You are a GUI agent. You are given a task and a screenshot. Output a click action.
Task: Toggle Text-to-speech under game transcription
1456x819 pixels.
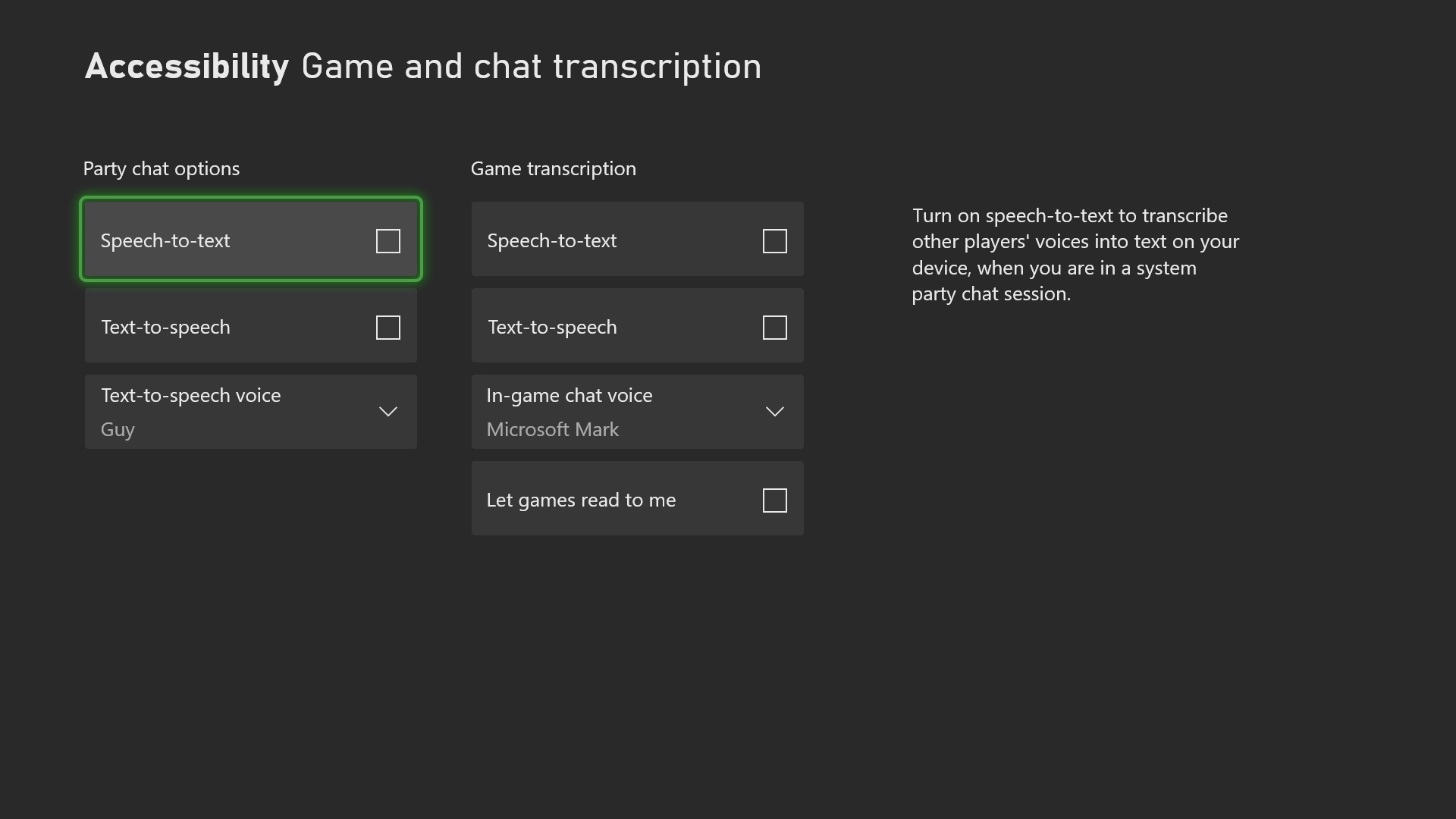click(775, 327)
